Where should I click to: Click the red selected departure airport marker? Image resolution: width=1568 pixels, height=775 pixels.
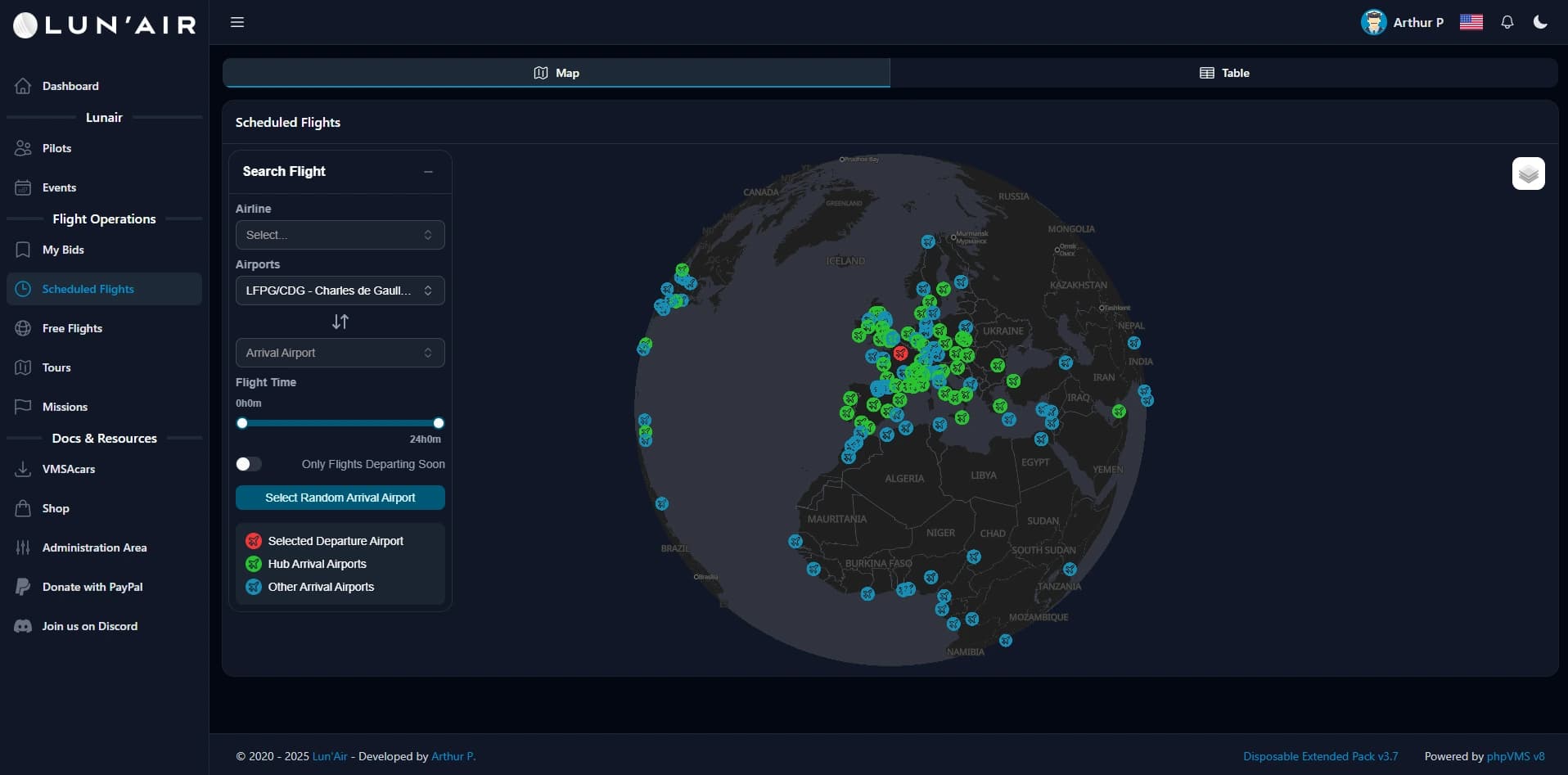point(900,353)
